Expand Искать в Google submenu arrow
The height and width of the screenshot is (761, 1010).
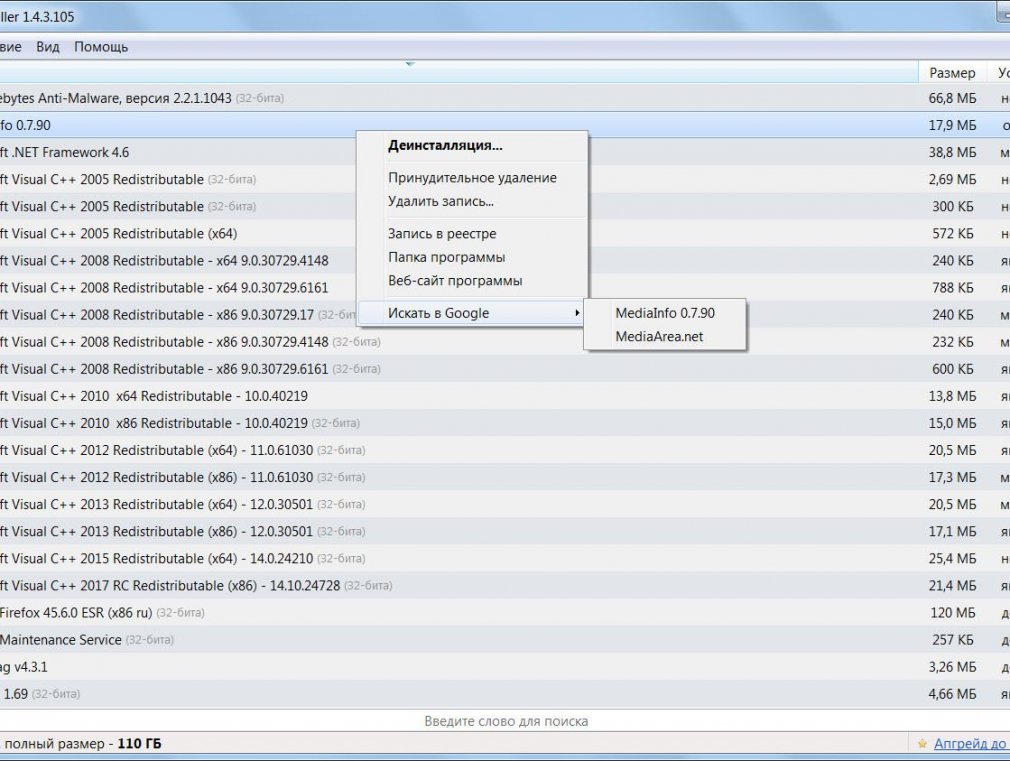pos(577,313)
